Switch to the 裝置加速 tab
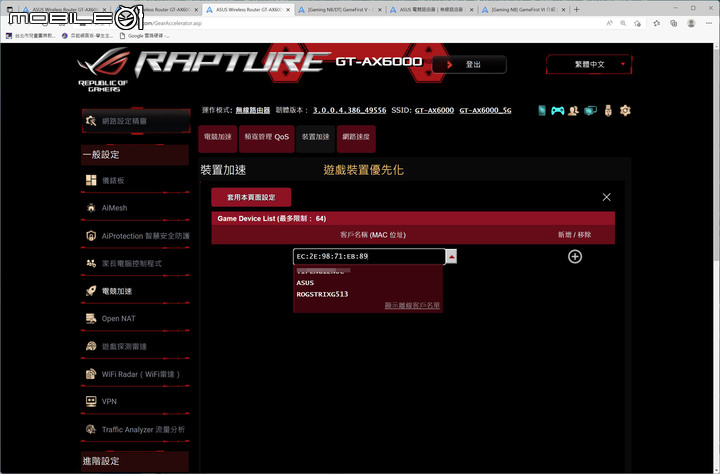Viewport: 720px width, 474px height. [x=315, y=137]
